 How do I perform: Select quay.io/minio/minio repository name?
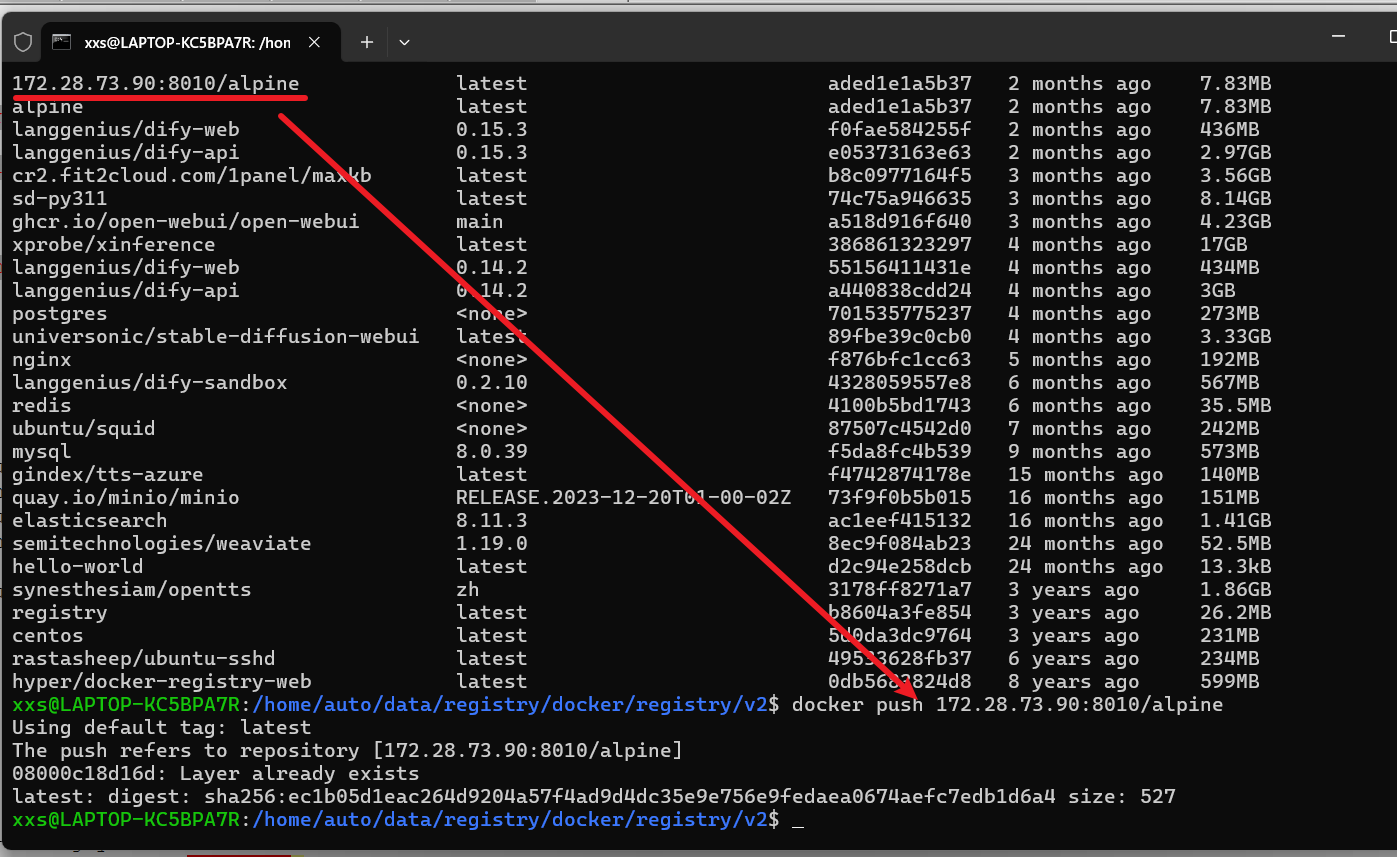tap(125, 498)
